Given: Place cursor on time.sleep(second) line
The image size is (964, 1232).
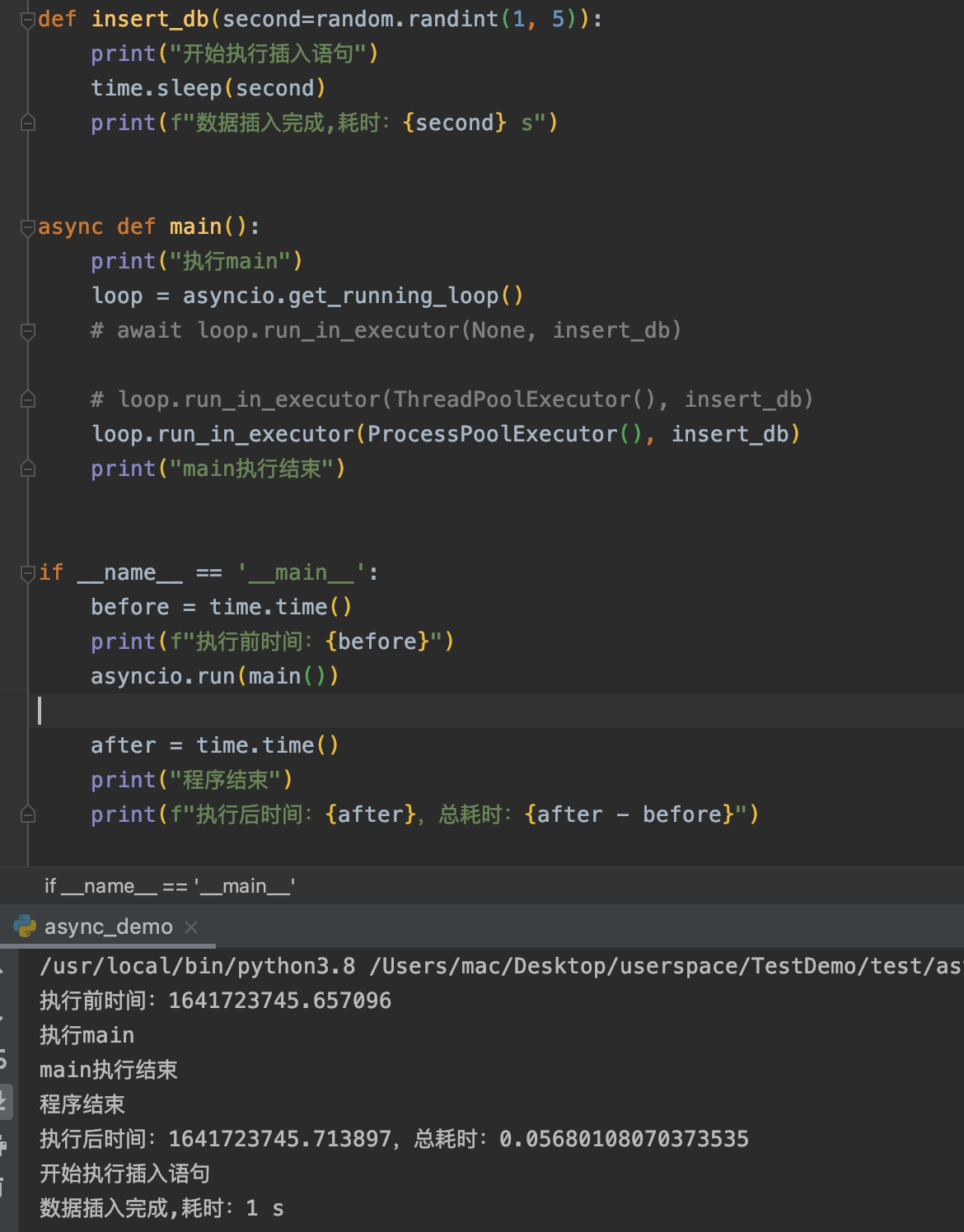Looking at the screenshot, I should pyautogui.click(x=208, y=88).
